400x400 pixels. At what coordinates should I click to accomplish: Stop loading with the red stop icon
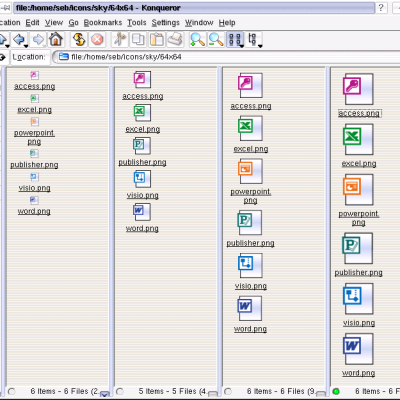point(97,40)
